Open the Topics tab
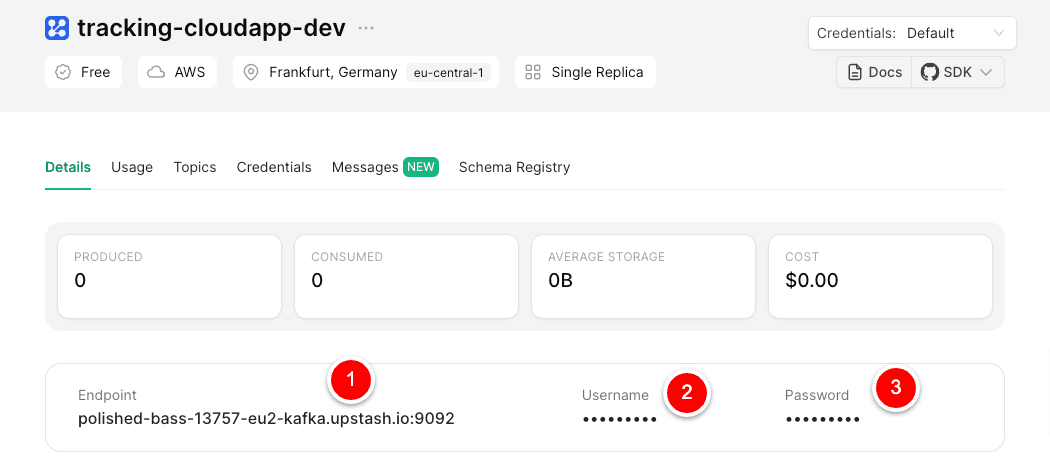Screen dimensions: 1050x462 [195, 167]
